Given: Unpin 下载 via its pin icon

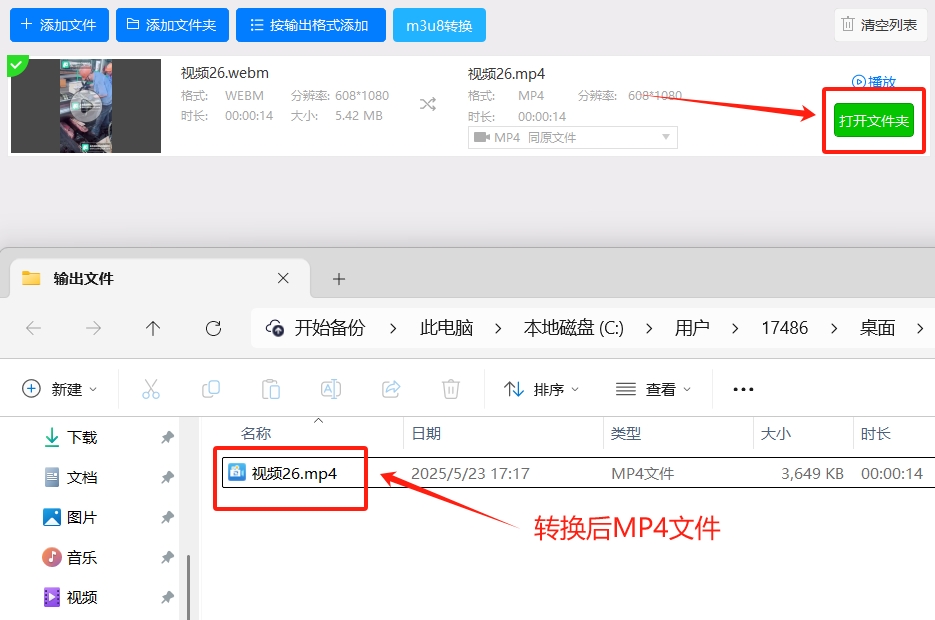Looking at the screenshot, I should (x=167, y=437).
